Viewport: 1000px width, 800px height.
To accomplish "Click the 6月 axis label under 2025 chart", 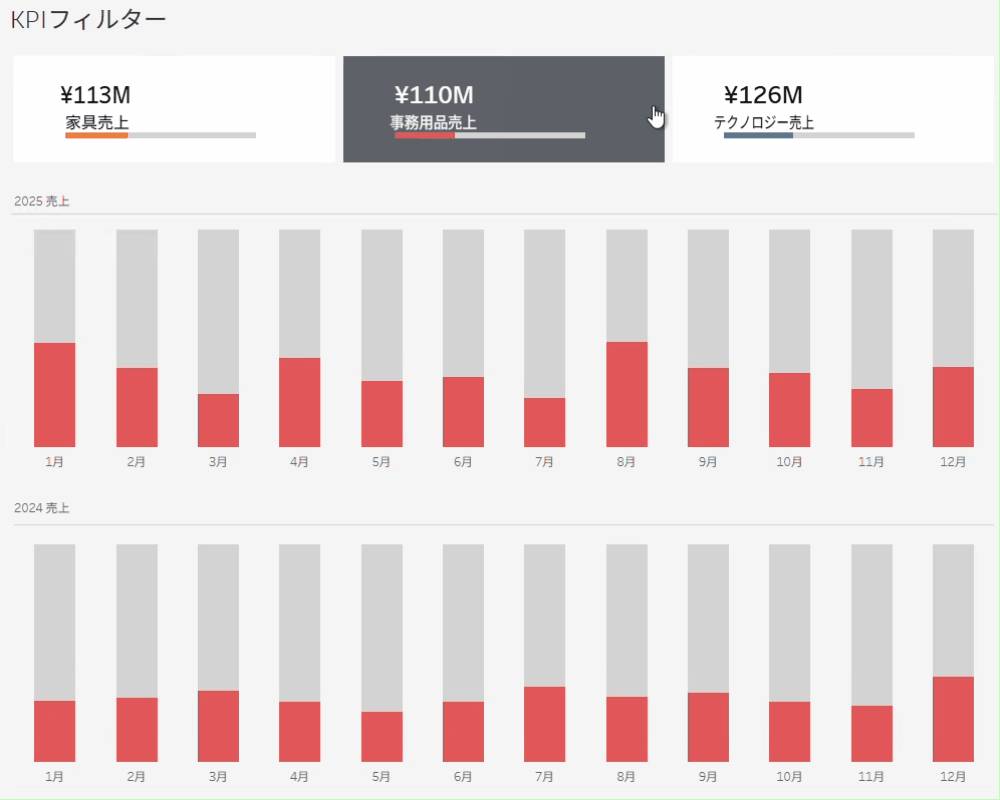I will tap(463, 462).
